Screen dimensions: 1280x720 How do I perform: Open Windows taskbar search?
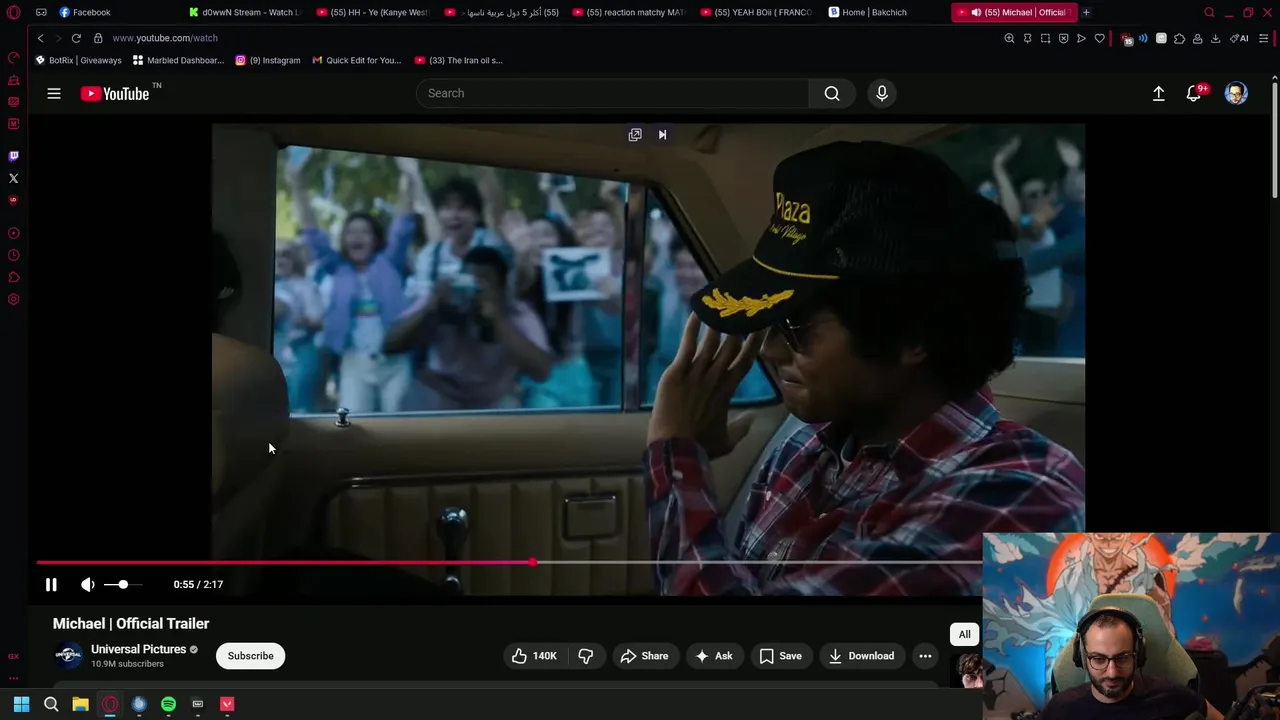tap(51, 704)
